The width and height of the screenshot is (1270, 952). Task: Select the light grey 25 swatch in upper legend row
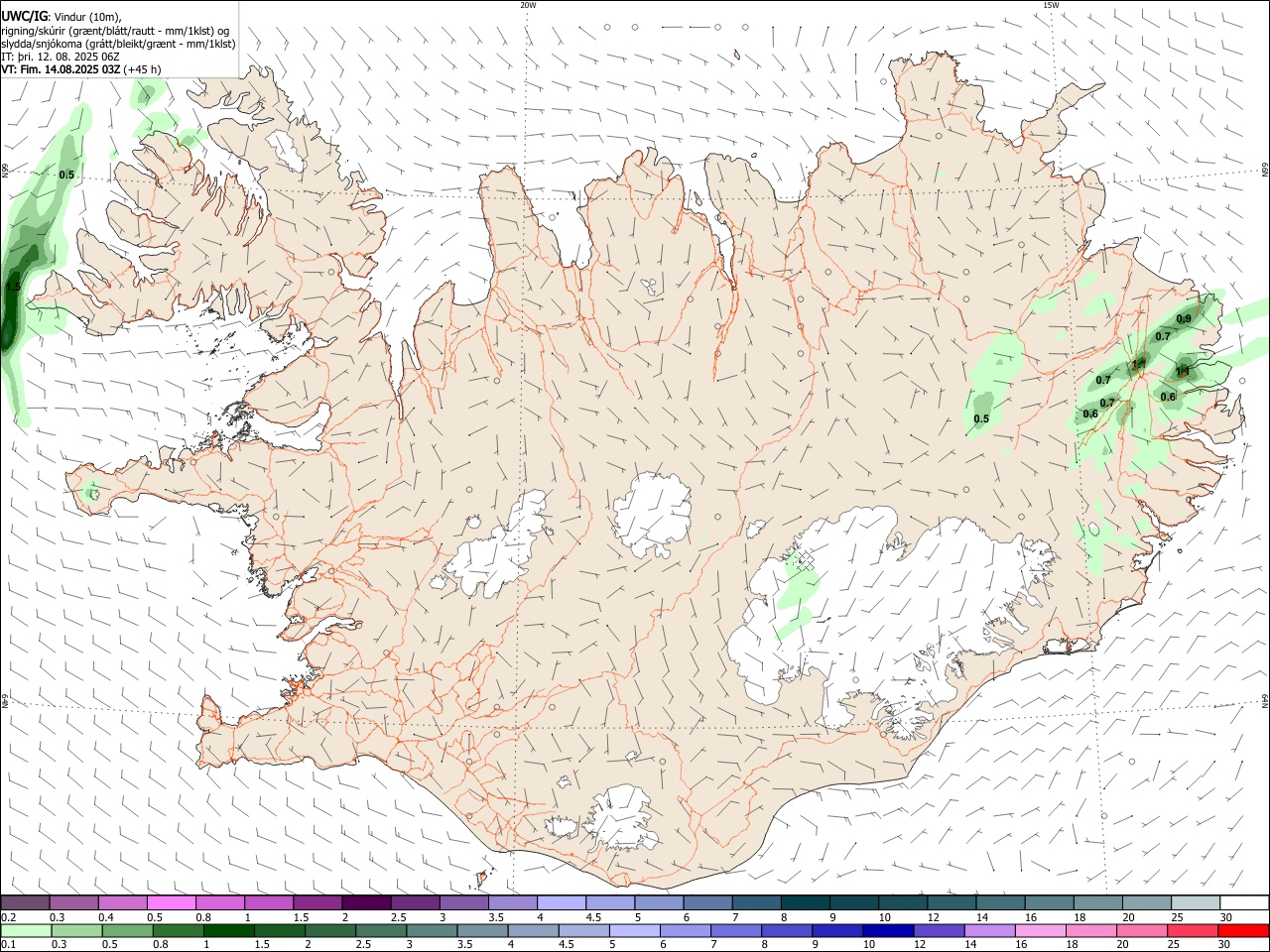tap(1196, 902)
